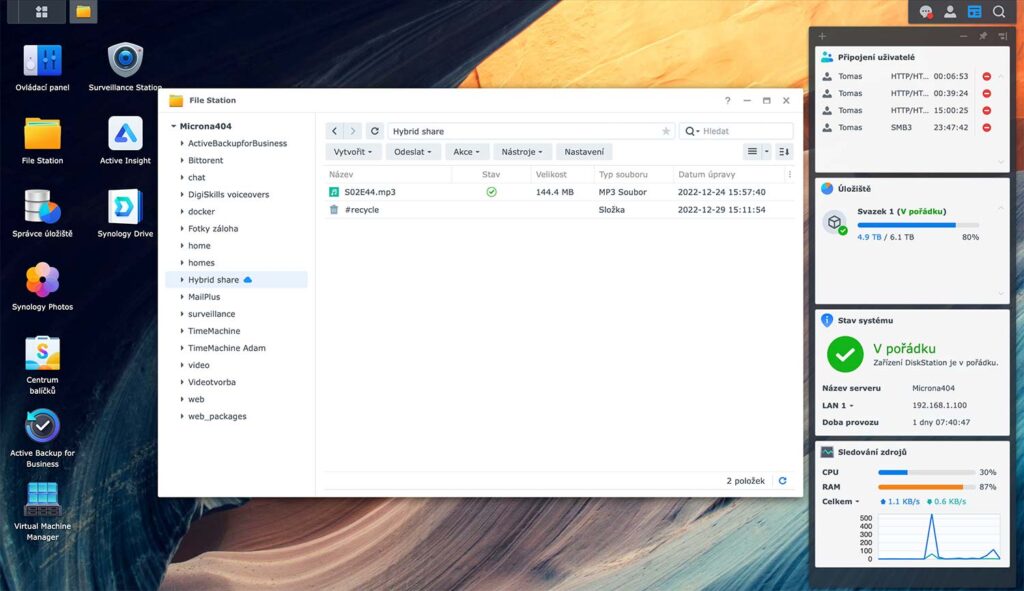Add a widget with plus icon

(822, 36)
